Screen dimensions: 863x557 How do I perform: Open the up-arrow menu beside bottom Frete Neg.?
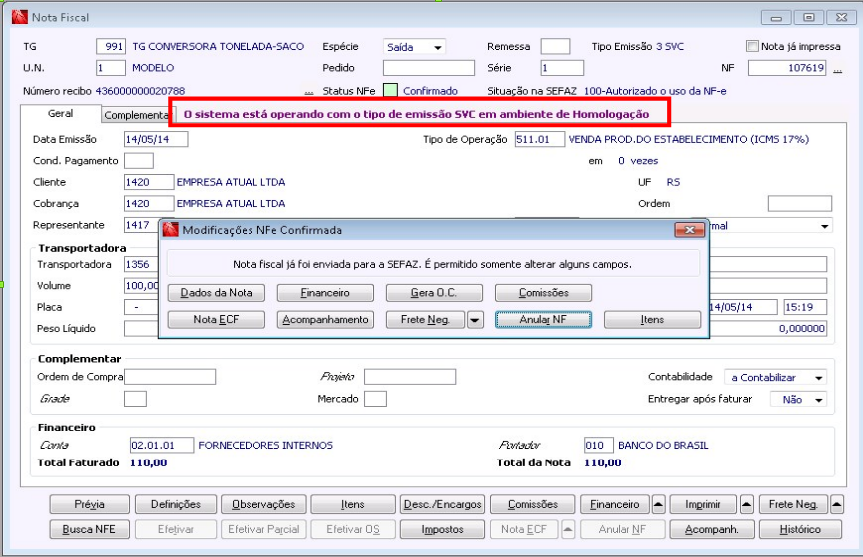[837, 504]
